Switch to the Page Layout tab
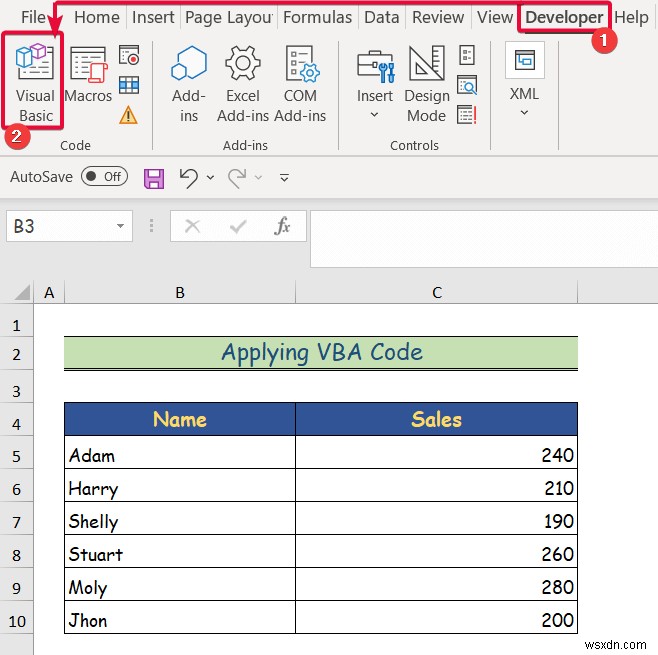658x655 pixels. 229,17
